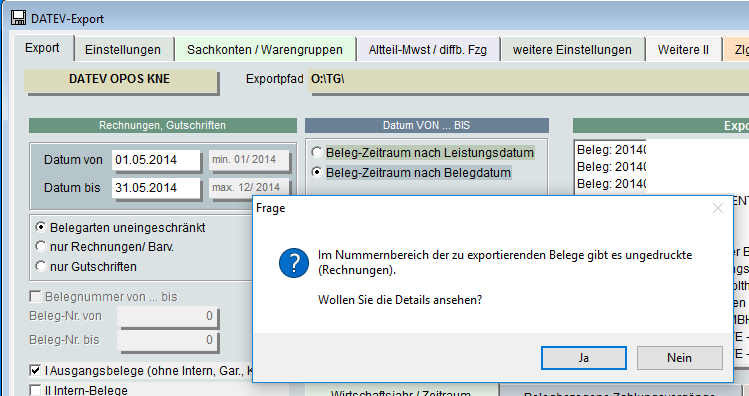Toggle the I Ausgangsbelege checkbox
This screenshot has width=749, height=396.
point(35,370)
